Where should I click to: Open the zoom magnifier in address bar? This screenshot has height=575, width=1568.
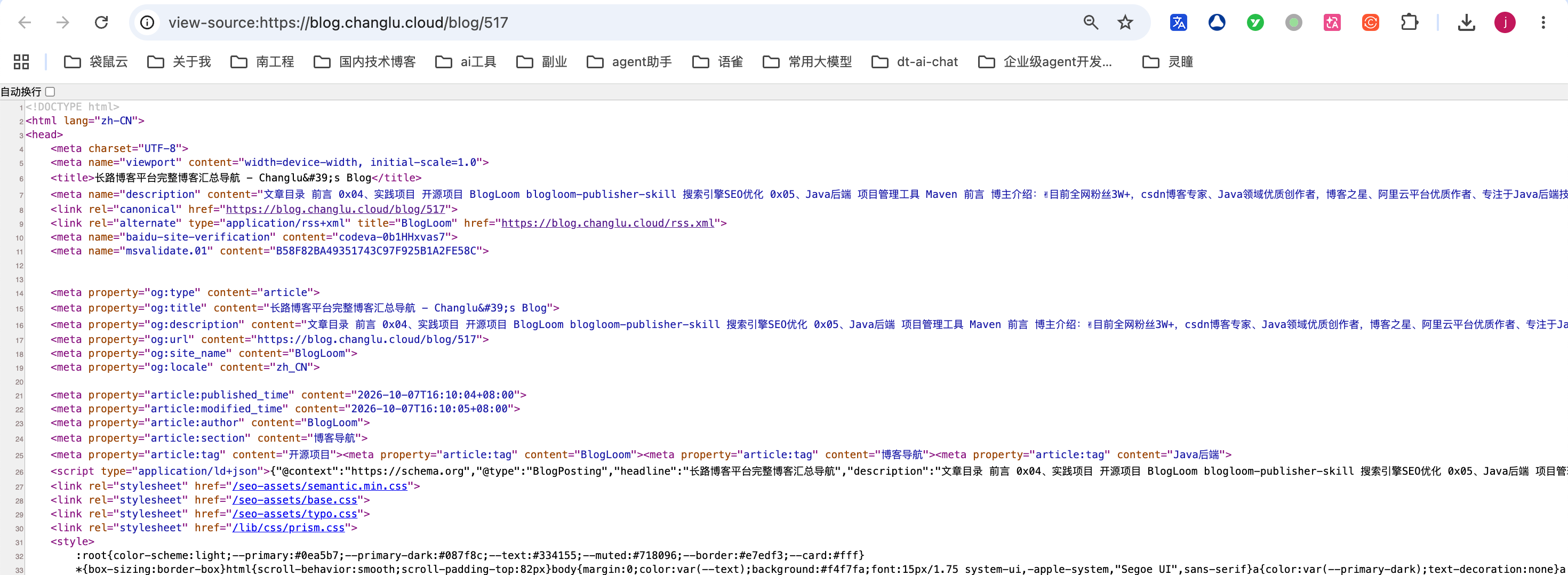[x=1091, y=22]
